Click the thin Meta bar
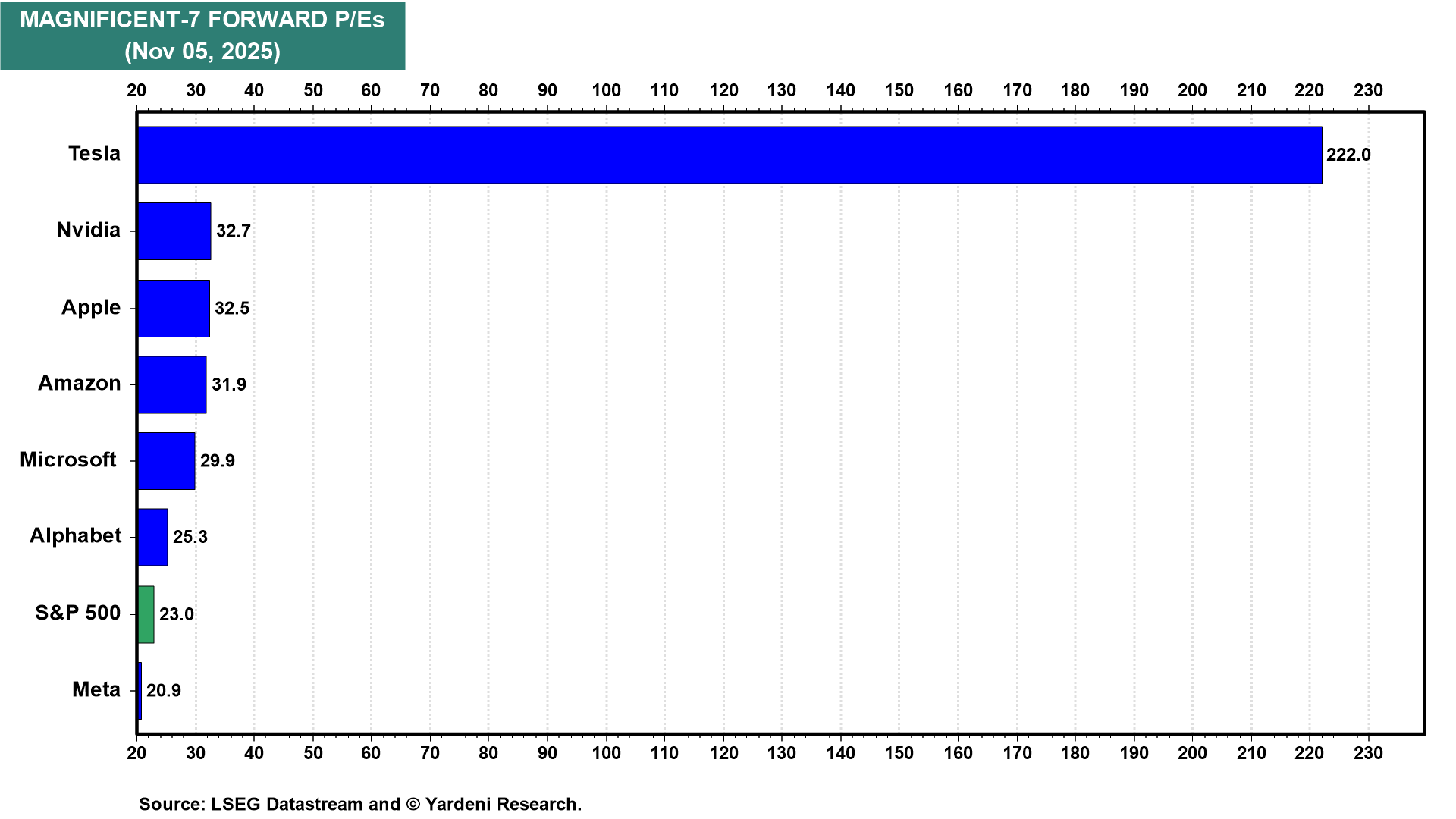The height and width of the screenshot is (819, 1456). pyautogui.click(x=140, y=690)
